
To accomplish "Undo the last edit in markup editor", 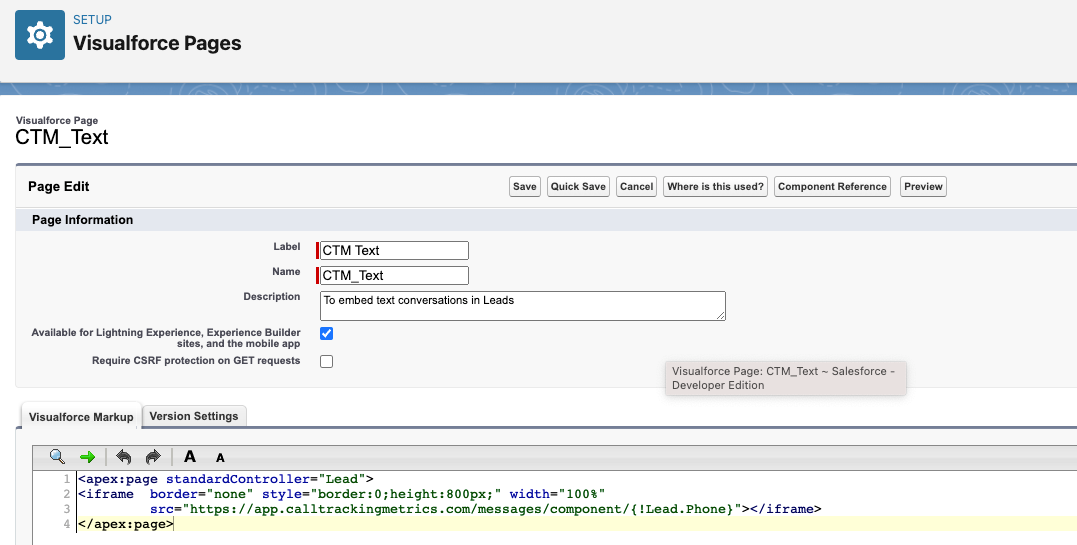I will 124,457.
